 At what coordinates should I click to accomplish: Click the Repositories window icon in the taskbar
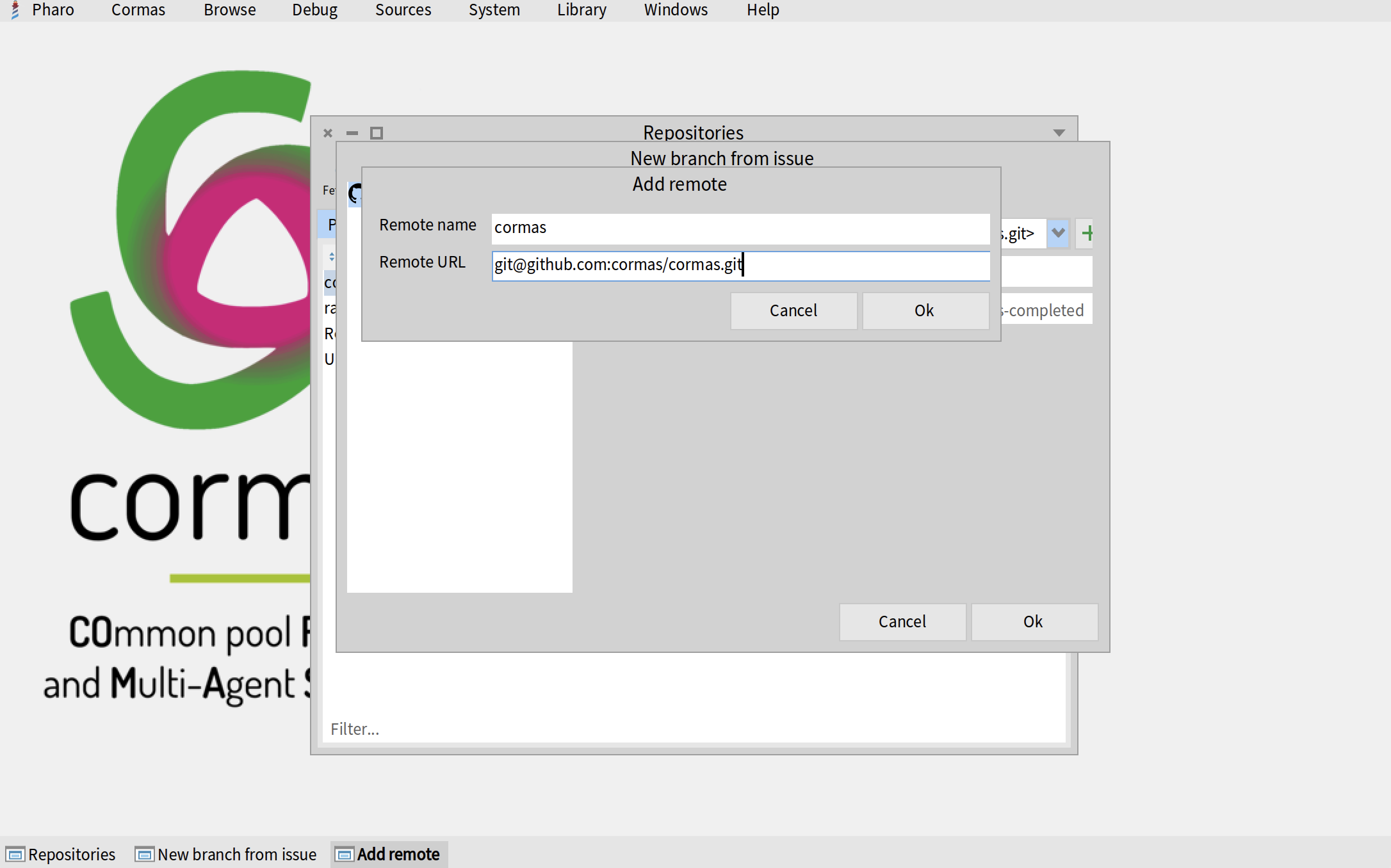15,855
